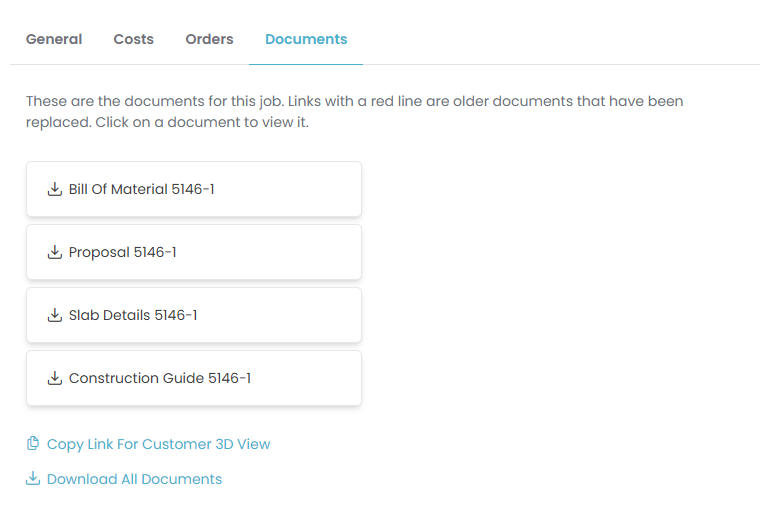Click download icon next to Proposal 5146-1
This screenshot has height=509, width=760.
pyautogui.click(x=54, y=252)
